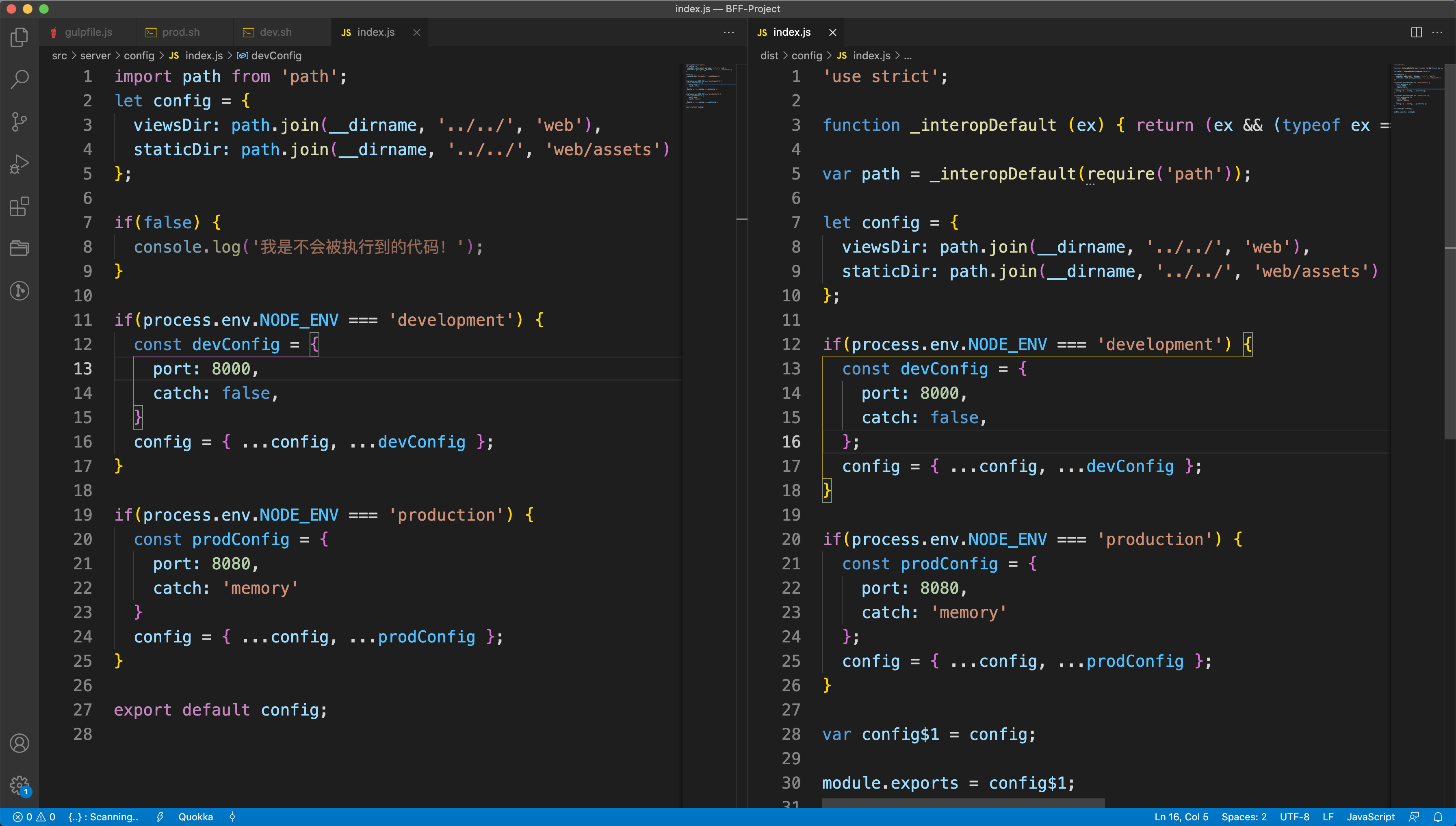Close the left index.js tab

point(416,32)
